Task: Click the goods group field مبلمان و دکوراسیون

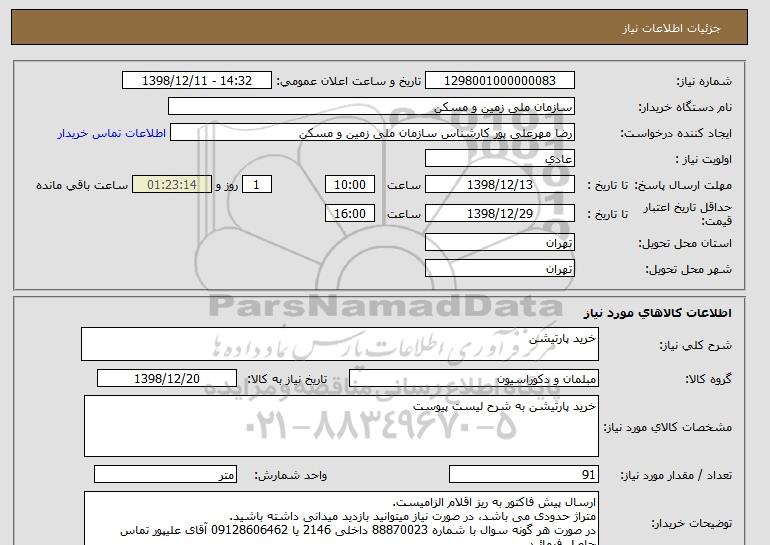Action: (473, 379)
